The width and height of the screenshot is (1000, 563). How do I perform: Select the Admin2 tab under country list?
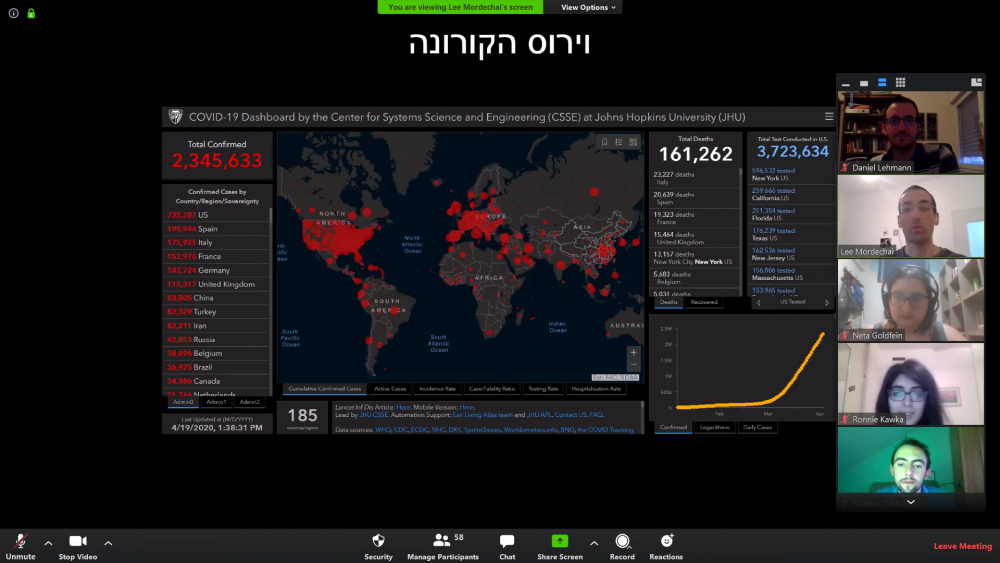[x=249, y=402]
